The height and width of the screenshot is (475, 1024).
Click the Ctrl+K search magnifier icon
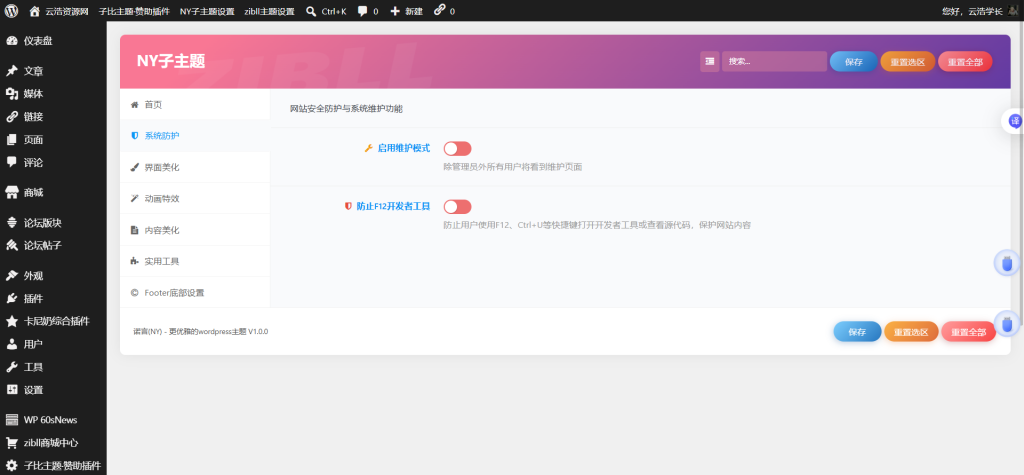click(x=311, y=11)
